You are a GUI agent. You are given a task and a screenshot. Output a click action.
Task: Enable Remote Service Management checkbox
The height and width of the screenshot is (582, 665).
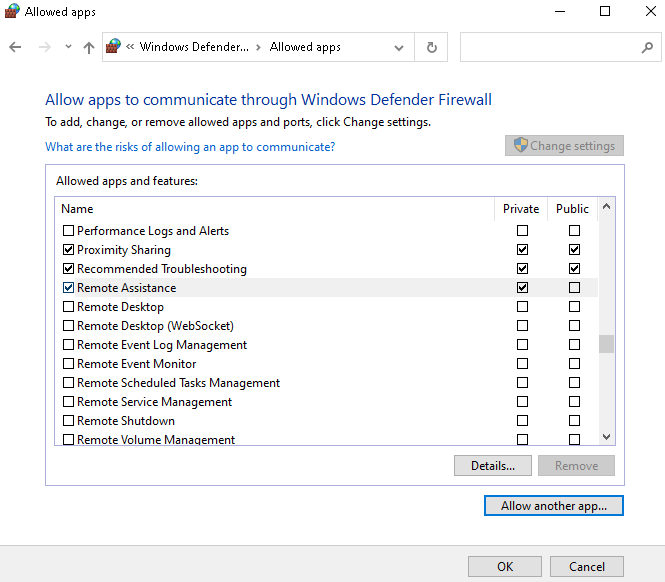[x=68, y=401]
